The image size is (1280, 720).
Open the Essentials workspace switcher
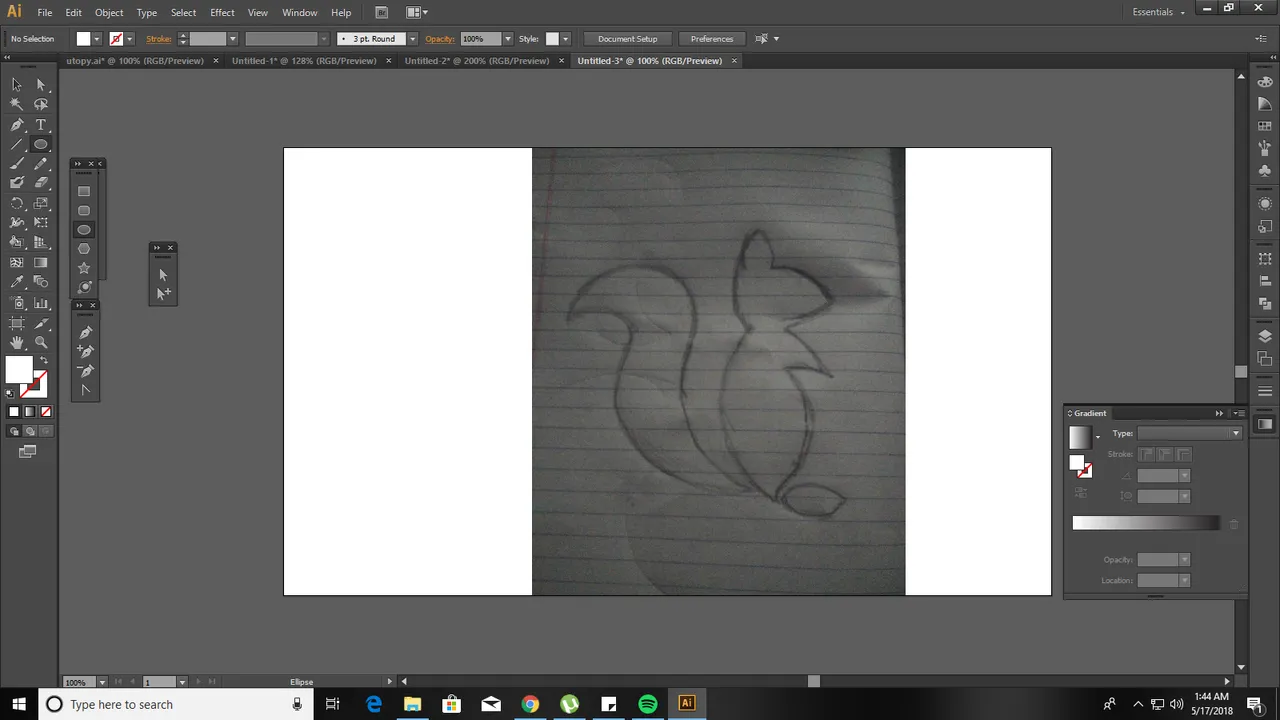[1159, 12]
